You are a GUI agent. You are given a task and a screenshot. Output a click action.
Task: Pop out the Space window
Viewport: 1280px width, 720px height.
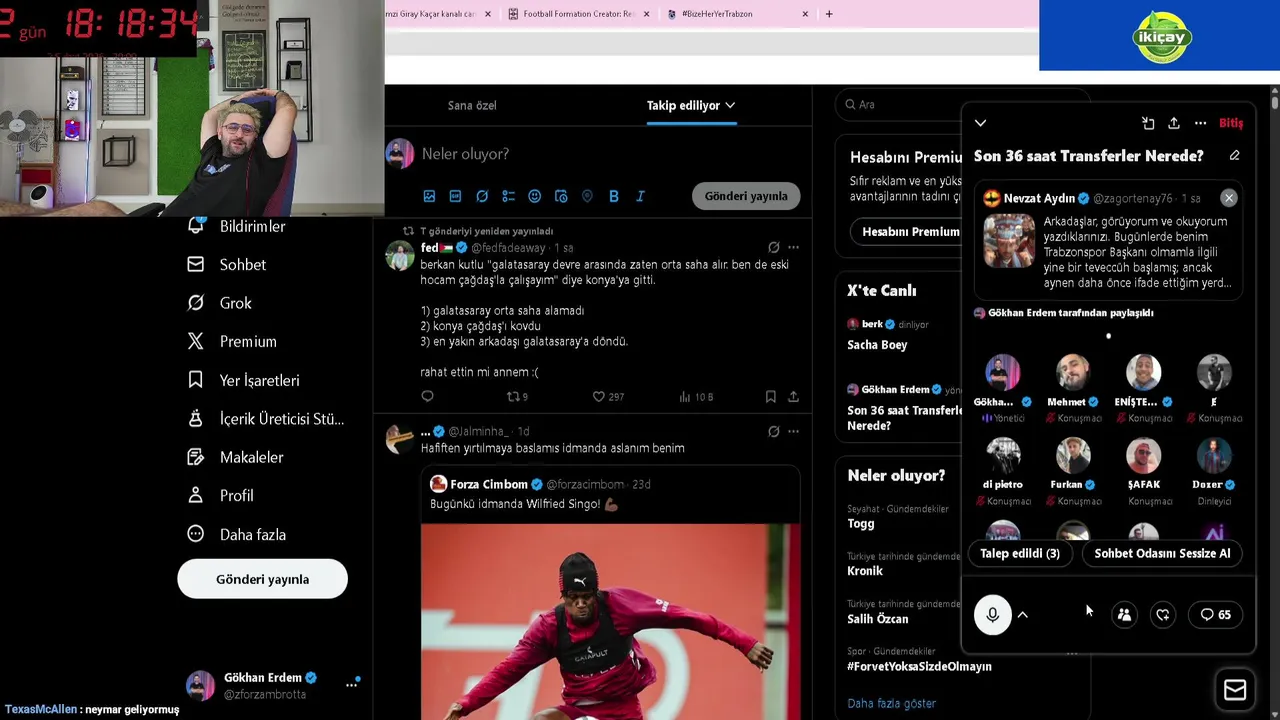[x=1148, y=123]
